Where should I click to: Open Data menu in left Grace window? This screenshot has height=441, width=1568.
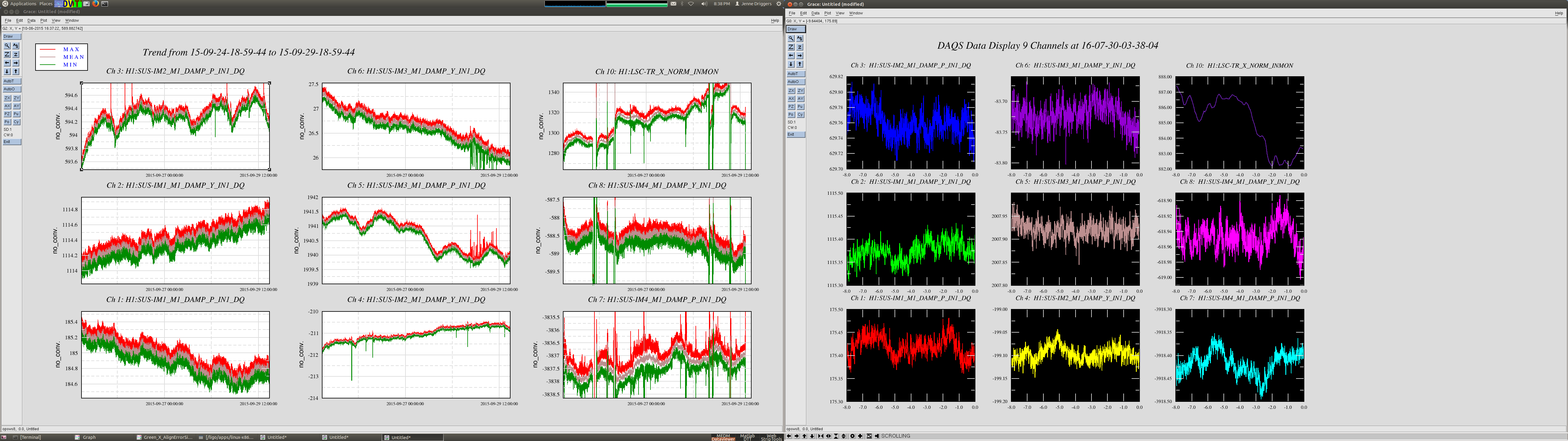tap(32, 21)
